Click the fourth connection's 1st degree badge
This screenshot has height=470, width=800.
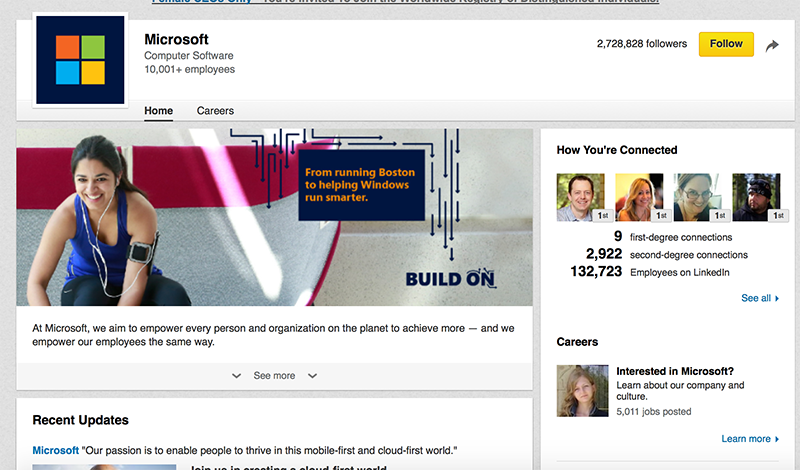pos(779,215)
